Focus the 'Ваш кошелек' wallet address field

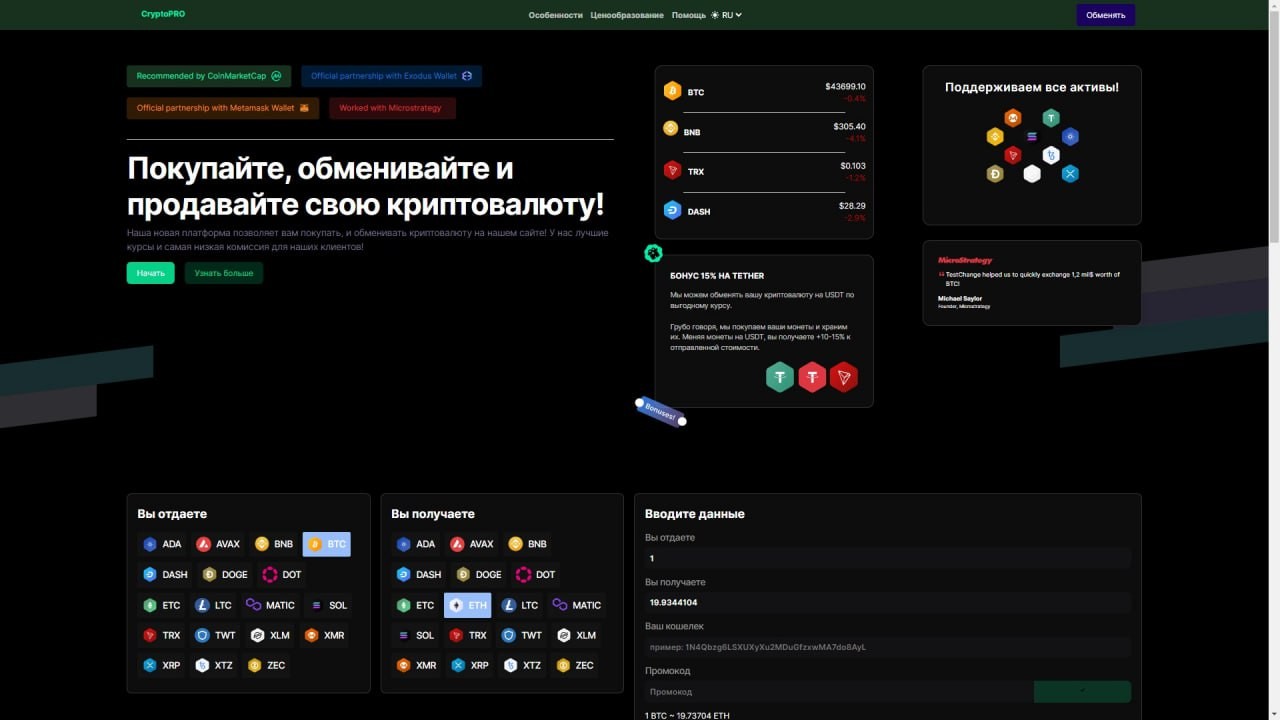pos(888,647)
